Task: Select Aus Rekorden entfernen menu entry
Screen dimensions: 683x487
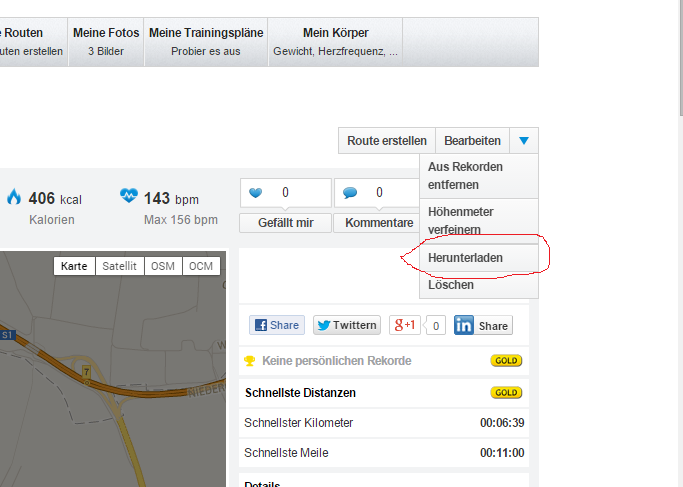Action: point(479,176)
